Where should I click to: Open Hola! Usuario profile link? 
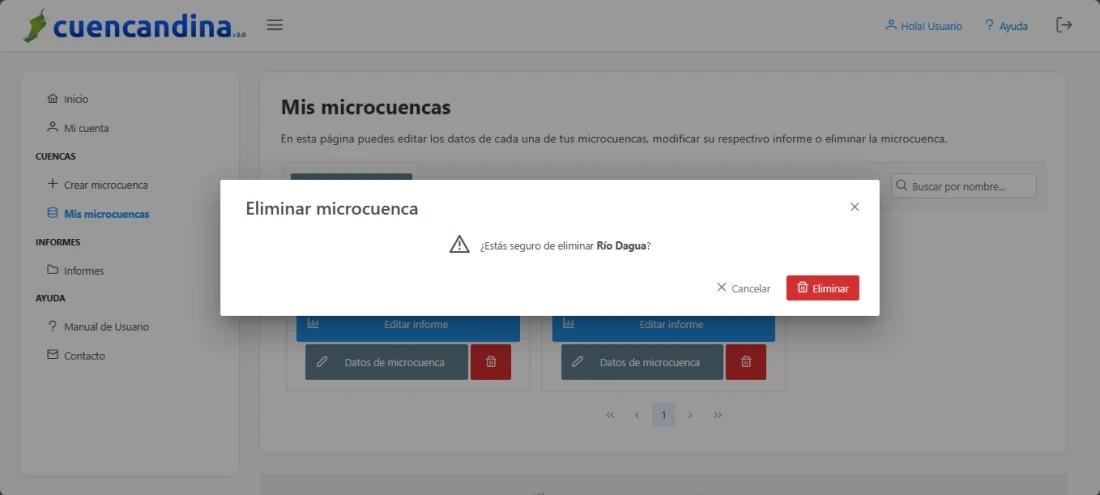point(923,26)
